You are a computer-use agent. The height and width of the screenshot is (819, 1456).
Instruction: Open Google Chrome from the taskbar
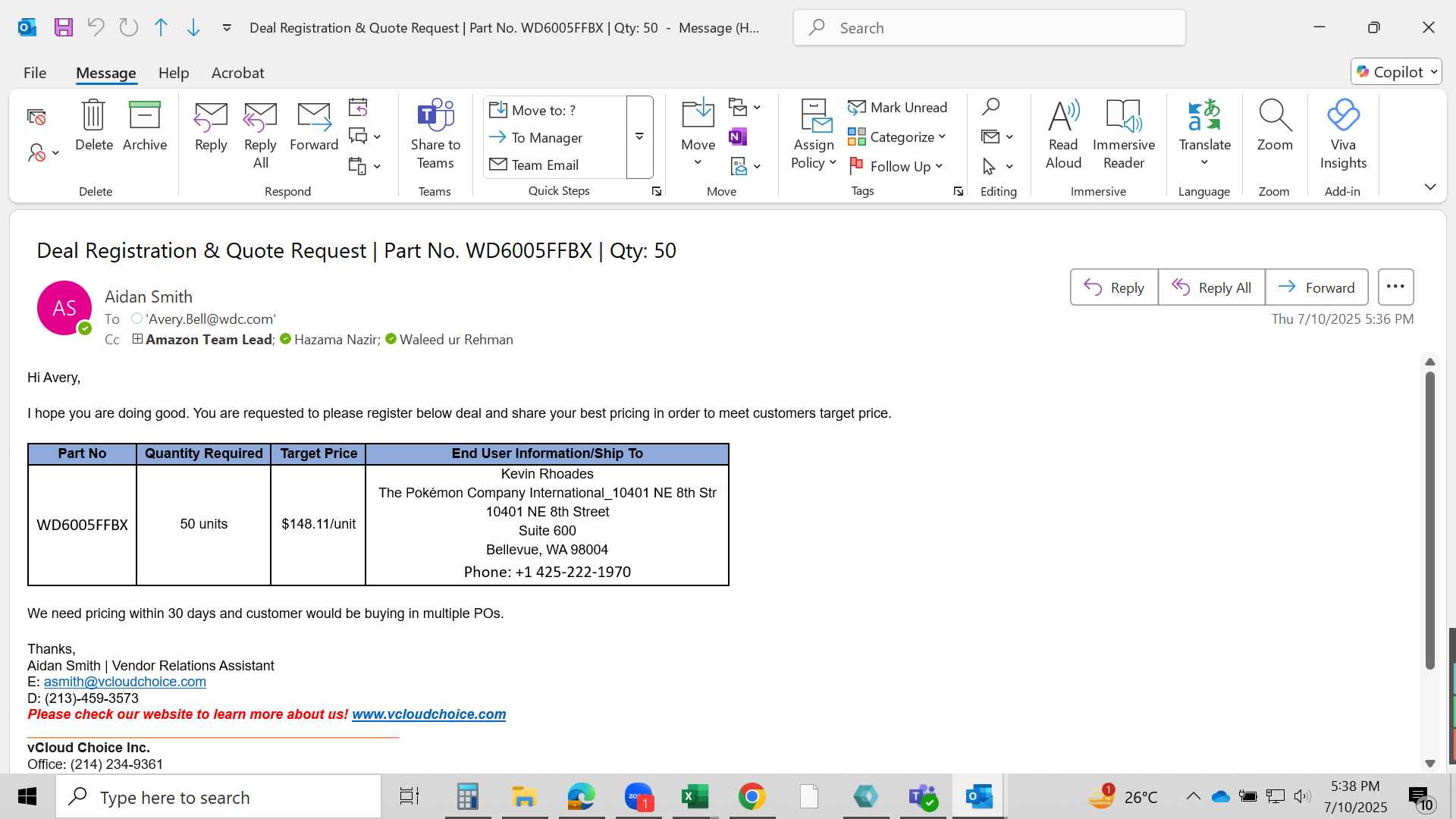pos(752,797)
